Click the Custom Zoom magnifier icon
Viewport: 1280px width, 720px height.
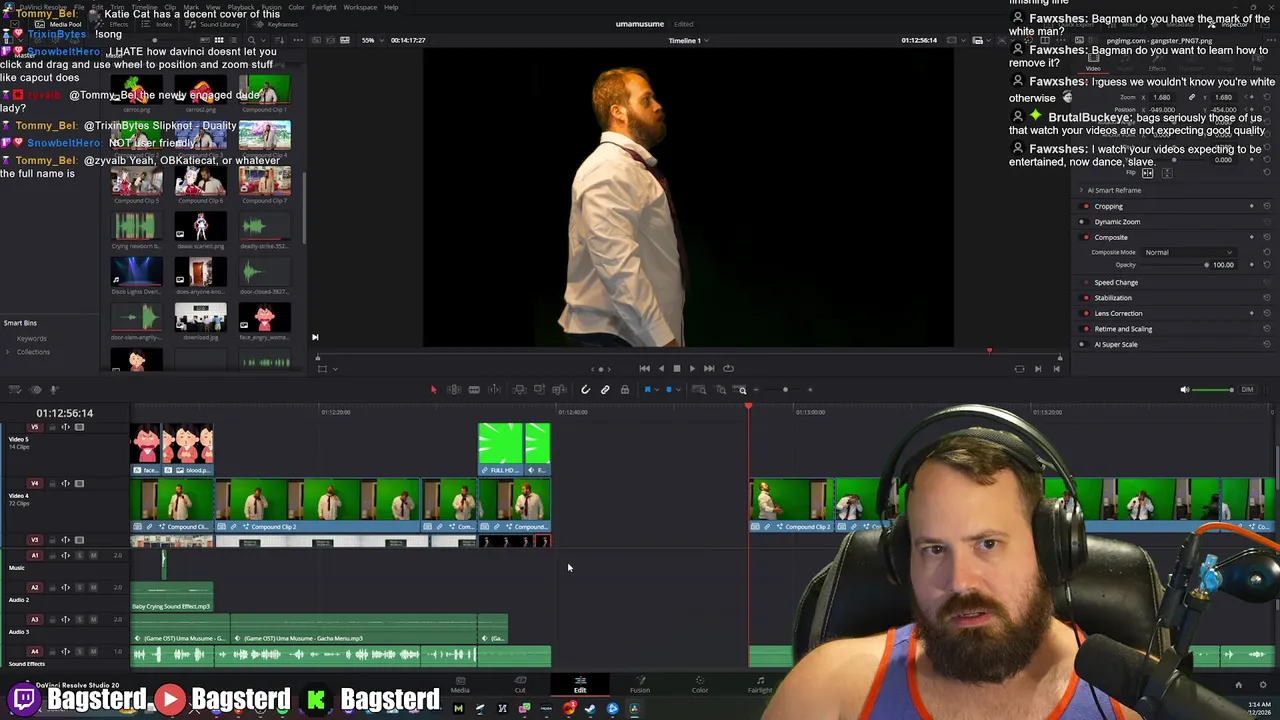pos(742,390)
